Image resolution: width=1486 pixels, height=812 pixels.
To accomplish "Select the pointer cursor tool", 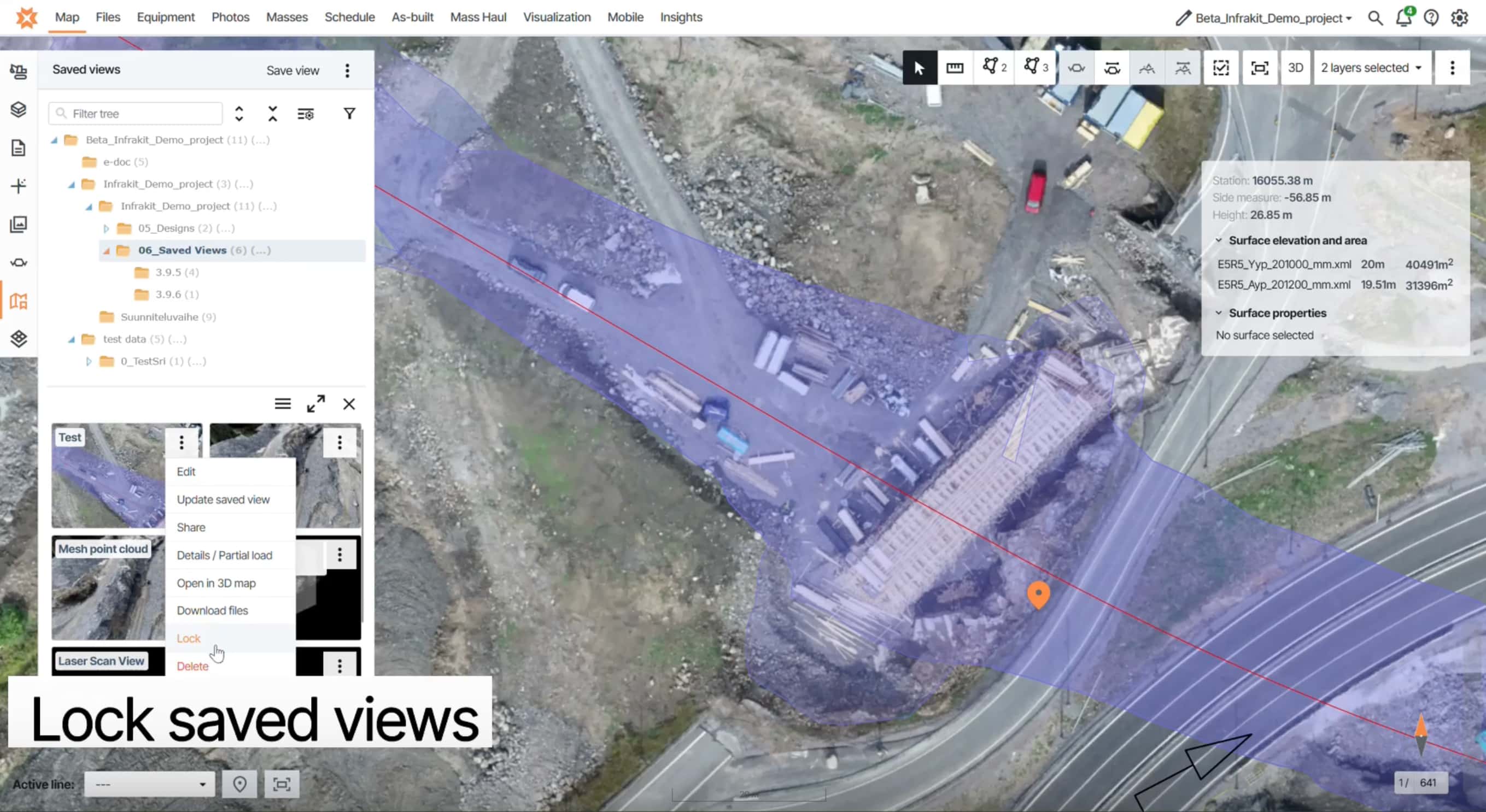I will click(x=920, y=68).
